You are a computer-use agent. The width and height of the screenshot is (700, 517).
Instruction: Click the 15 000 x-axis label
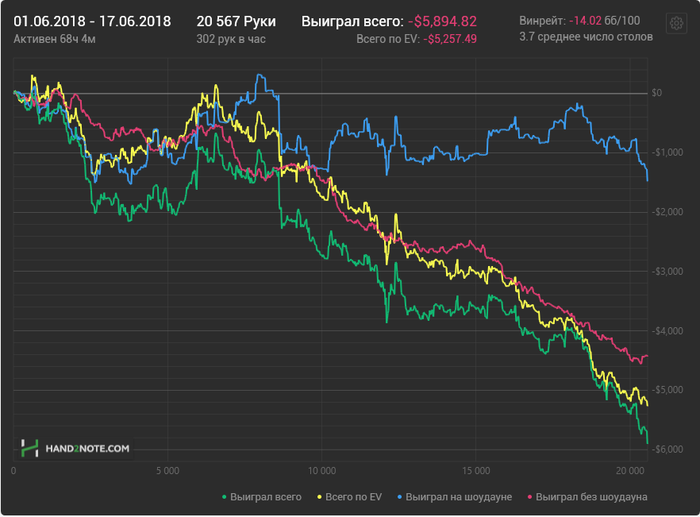click(476, 471)
